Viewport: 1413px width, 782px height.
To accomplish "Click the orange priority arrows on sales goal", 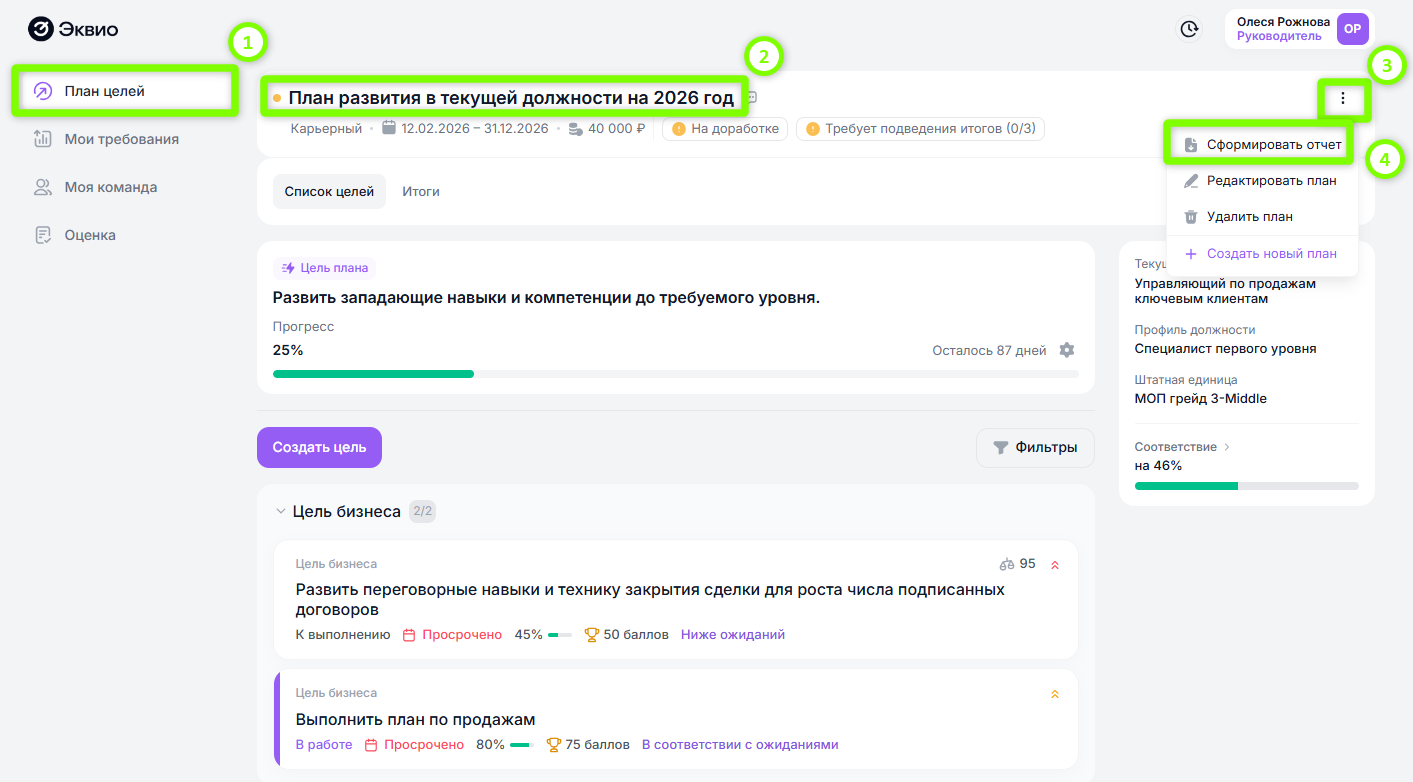I will click(1054, 694).
